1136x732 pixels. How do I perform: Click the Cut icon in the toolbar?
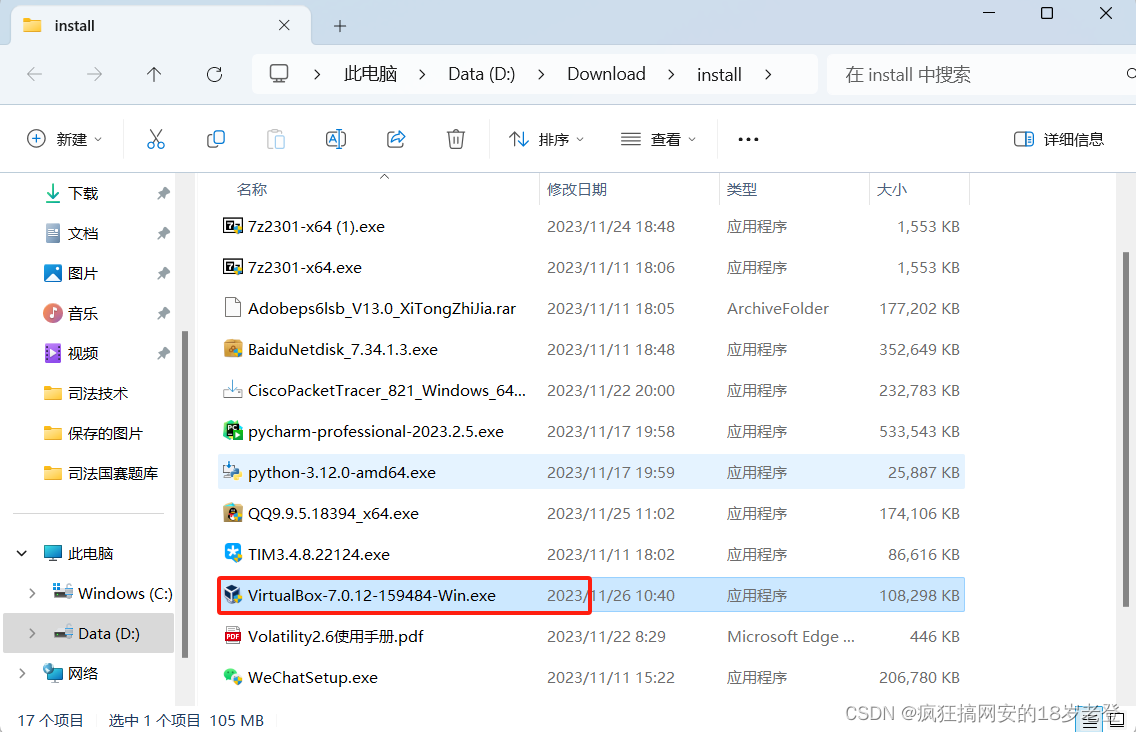(x=156, y=139)
